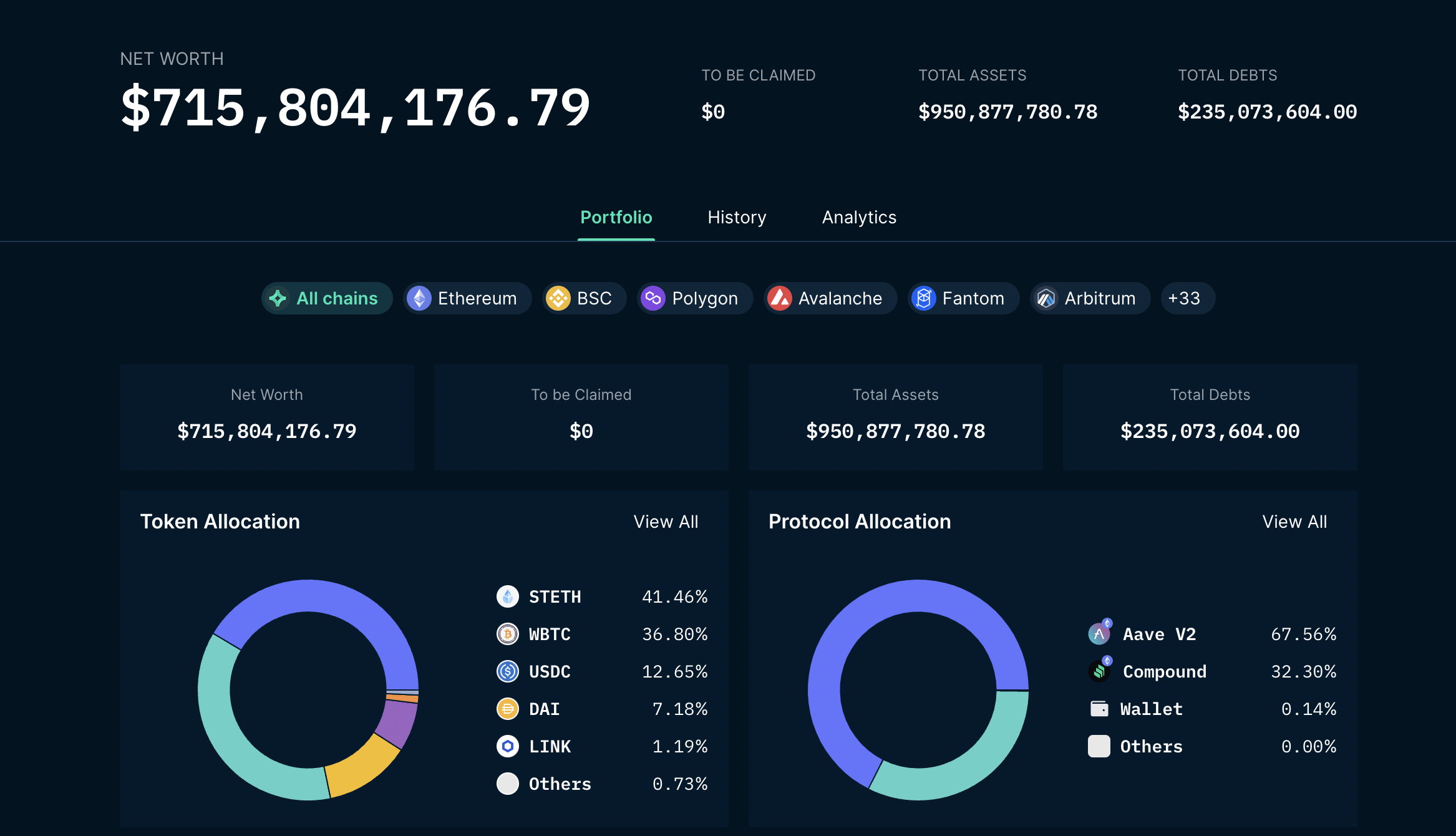This screenshot has height=836, width=1456.
Task: Open View All in Token Allocation
Action: coord(666,522)
